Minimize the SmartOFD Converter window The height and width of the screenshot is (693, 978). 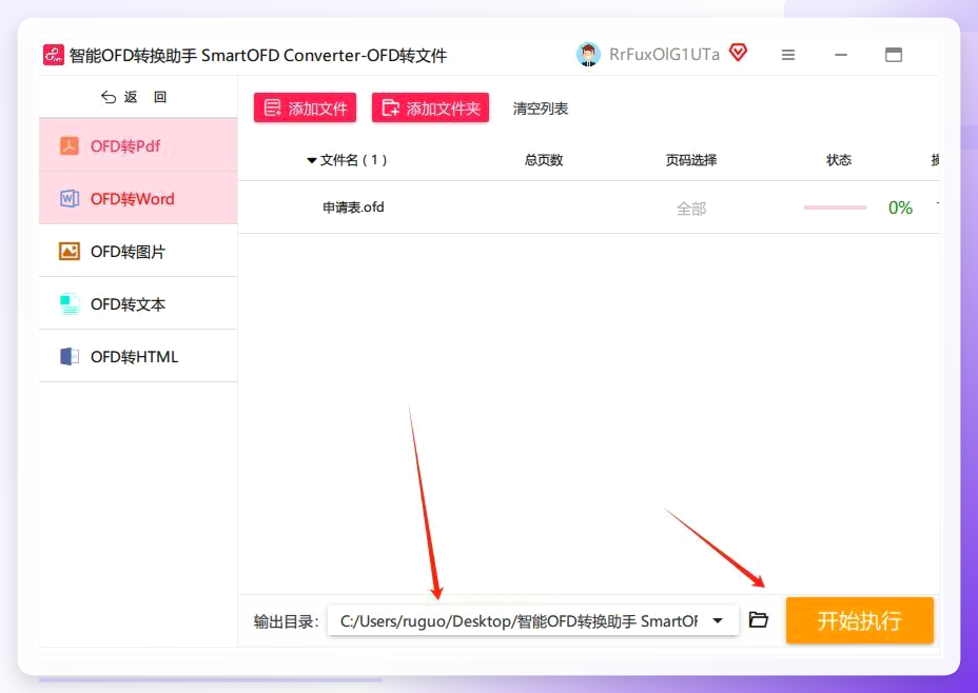coord(841,55)
